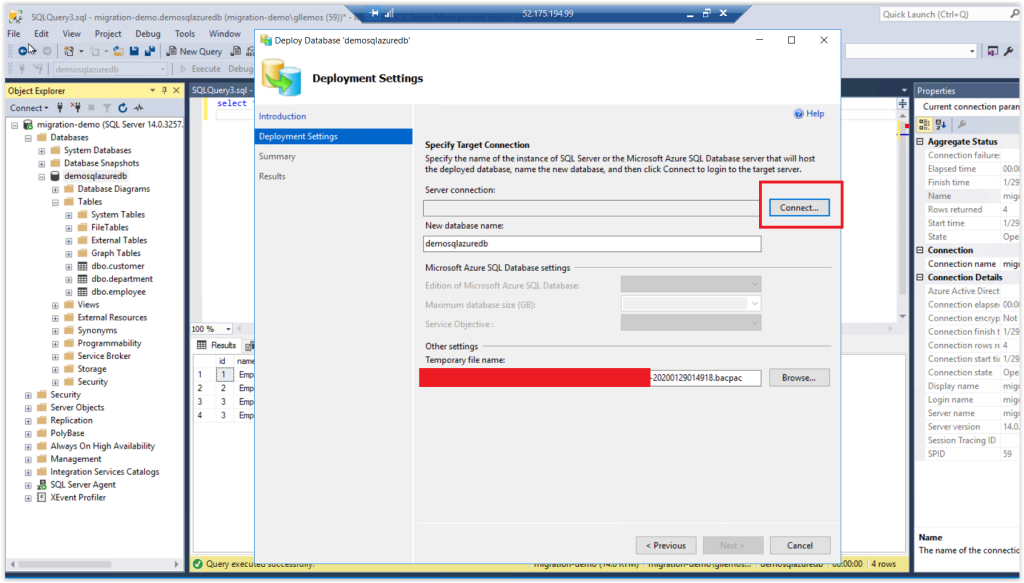1024x583 pixels.
Task: Select the dbo.employee table
Action: pyautogui.click(x=118, y=292)
